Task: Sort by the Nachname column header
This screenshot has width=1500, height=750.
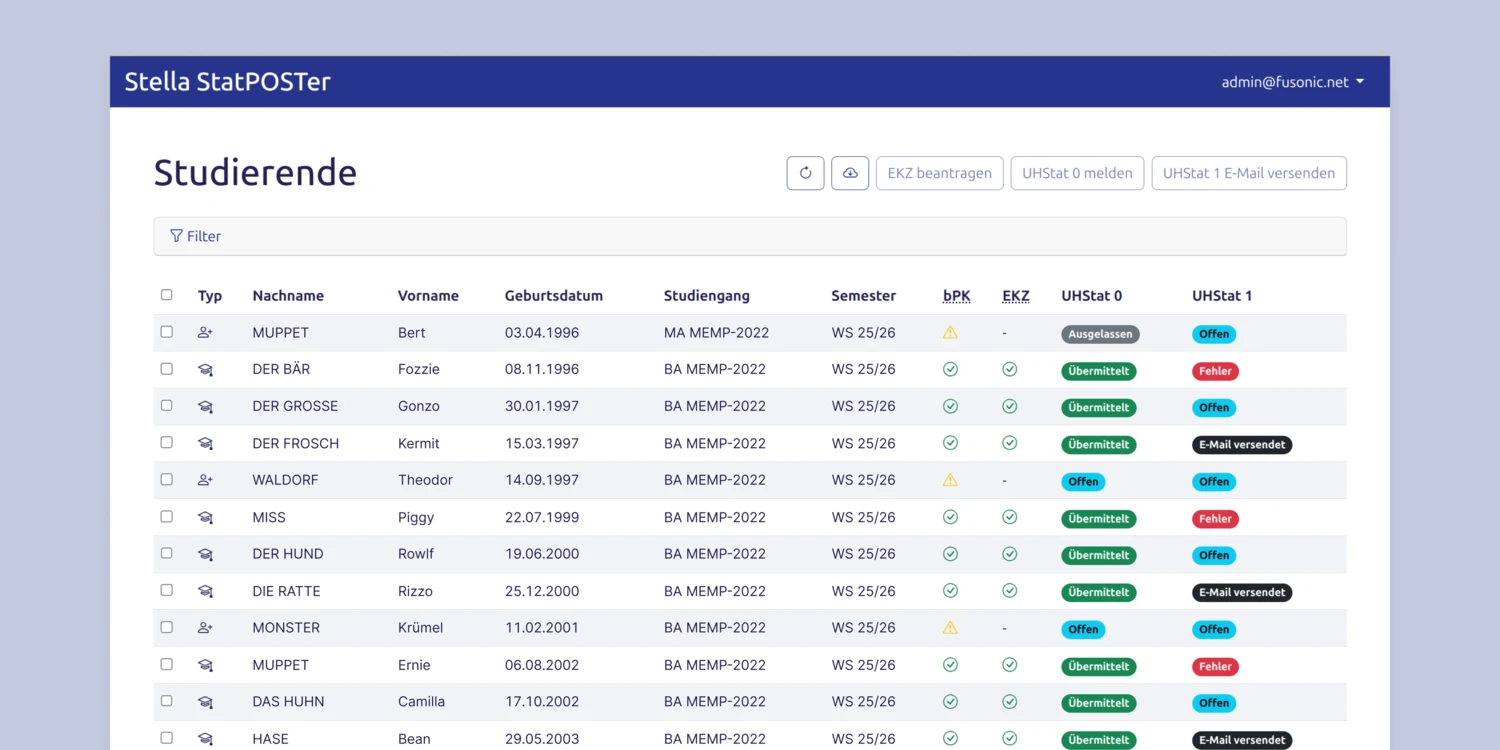Action: pyautogui.click(x=288, y=296)
